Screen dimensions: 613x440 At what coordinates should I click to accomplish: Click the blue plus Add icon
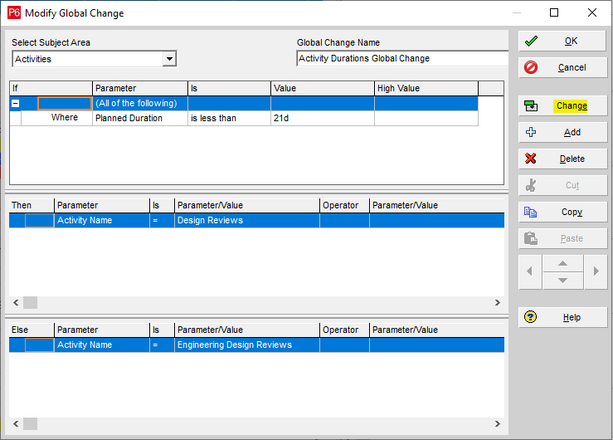point(531,132)
